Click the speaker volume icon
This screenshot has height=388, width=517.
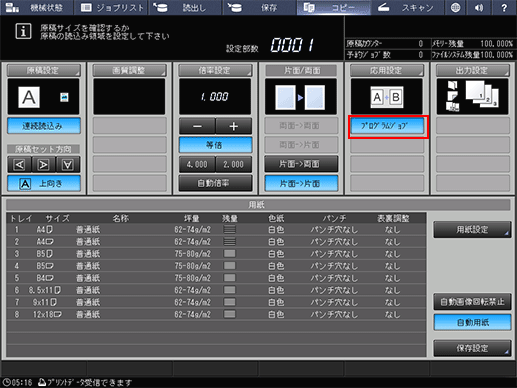[x=479, y=8]
